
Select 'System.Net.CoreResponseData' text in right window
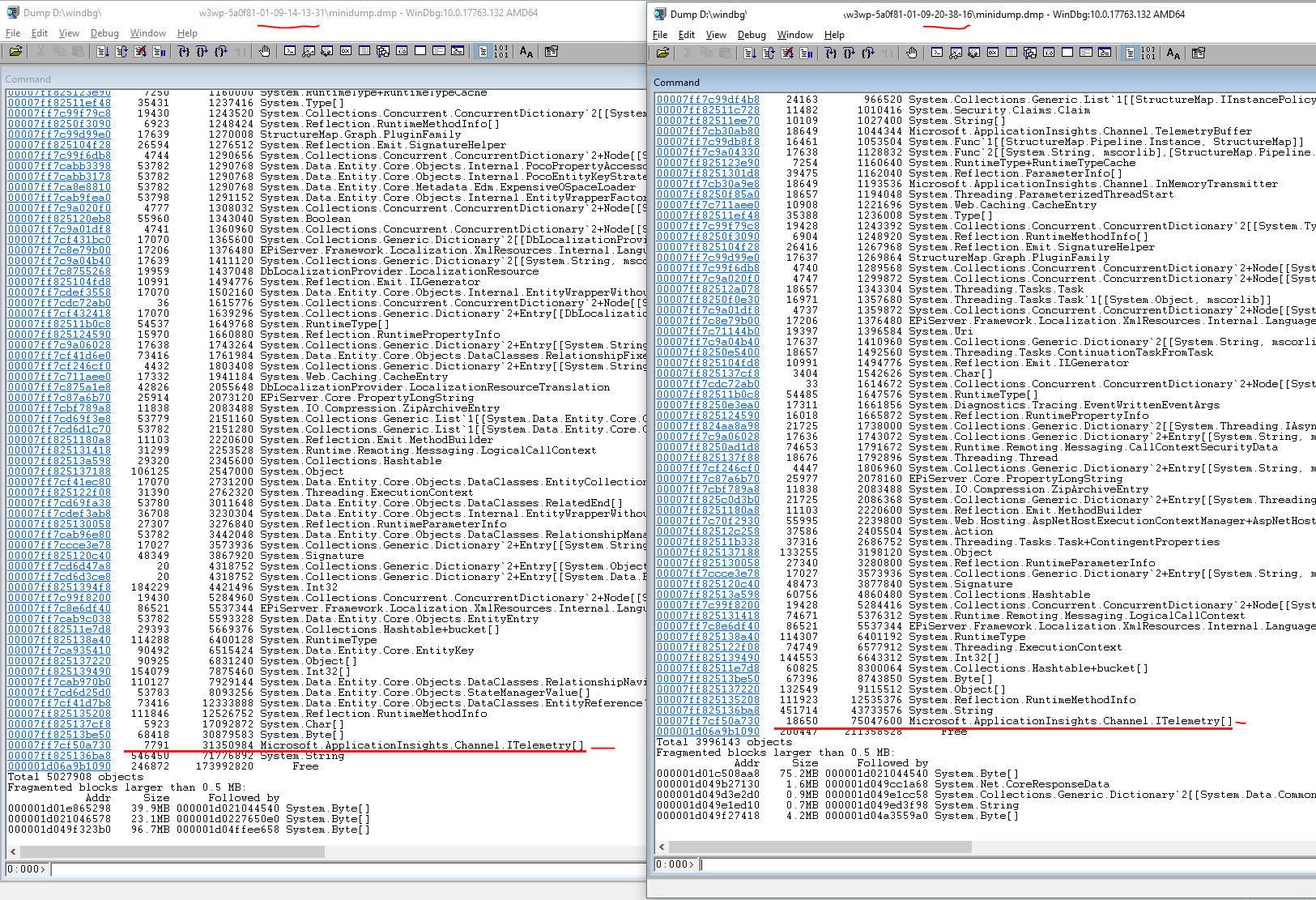[1022, 784]
